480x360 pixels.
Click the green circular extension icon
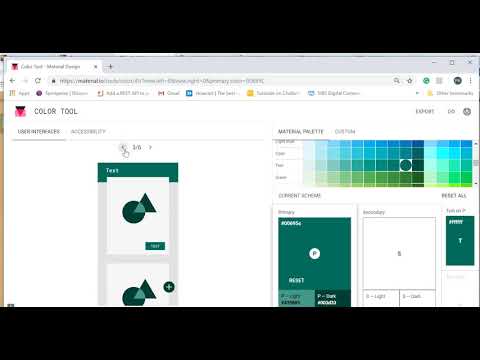pyautogui.click(x=426, y=81)
